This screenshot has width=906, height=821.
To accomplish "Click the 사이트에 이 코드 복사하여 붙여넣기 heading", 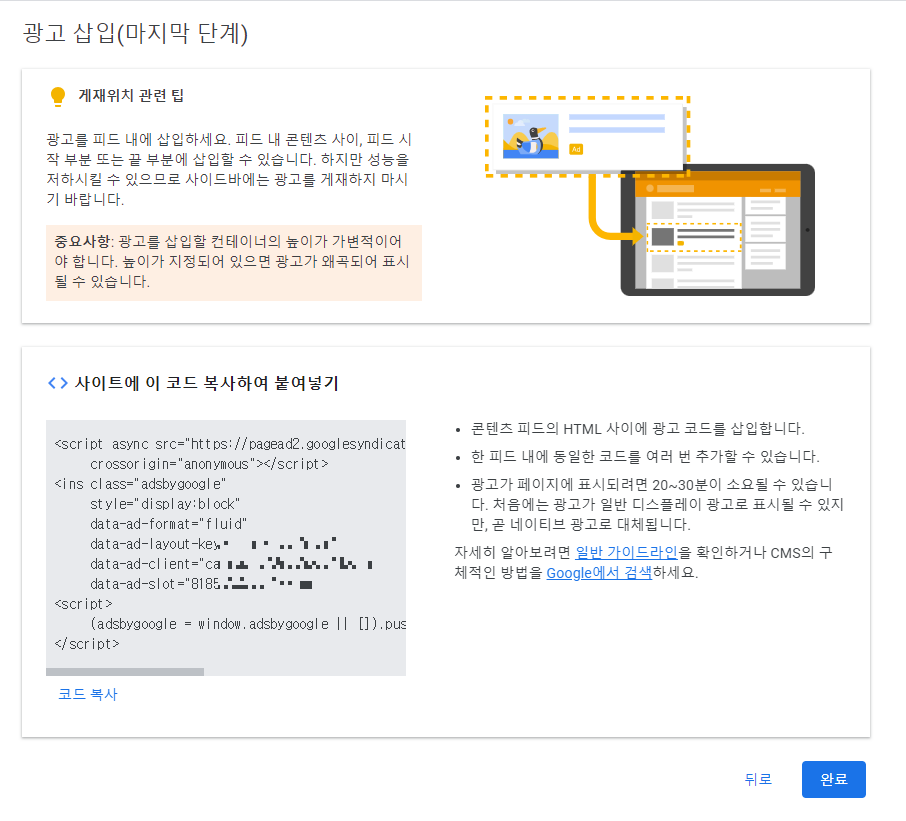I will coord(207,383).
